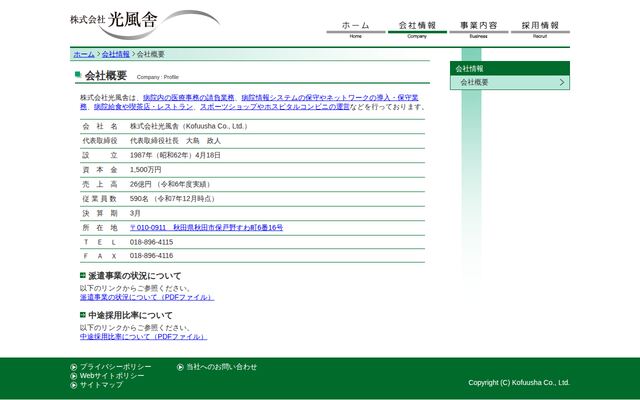
Task: Click the プライバシーポリシー footer link
Action: click(116, 367)
